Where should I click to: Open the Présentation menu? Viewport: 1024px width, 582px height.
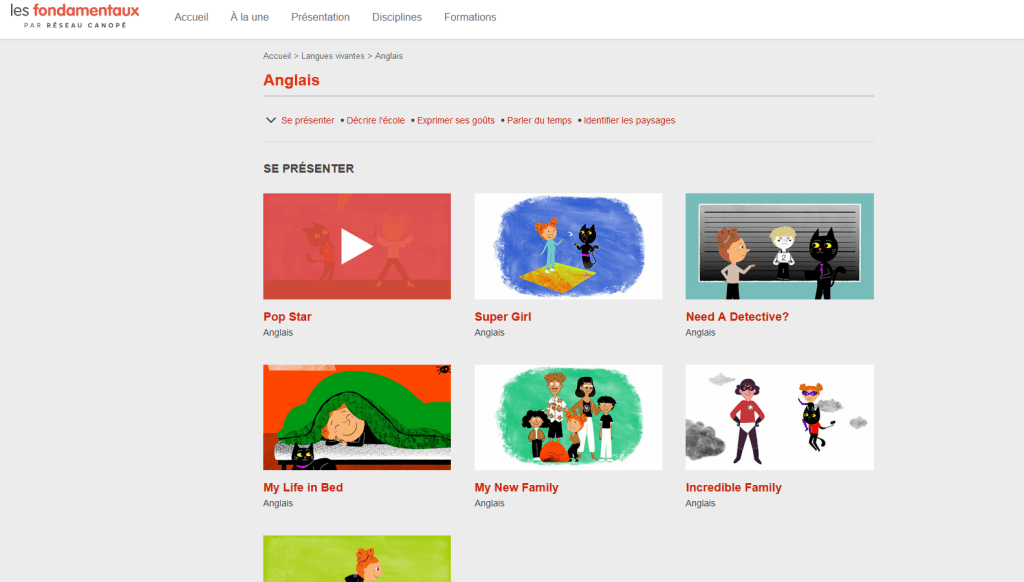[320, 17]
